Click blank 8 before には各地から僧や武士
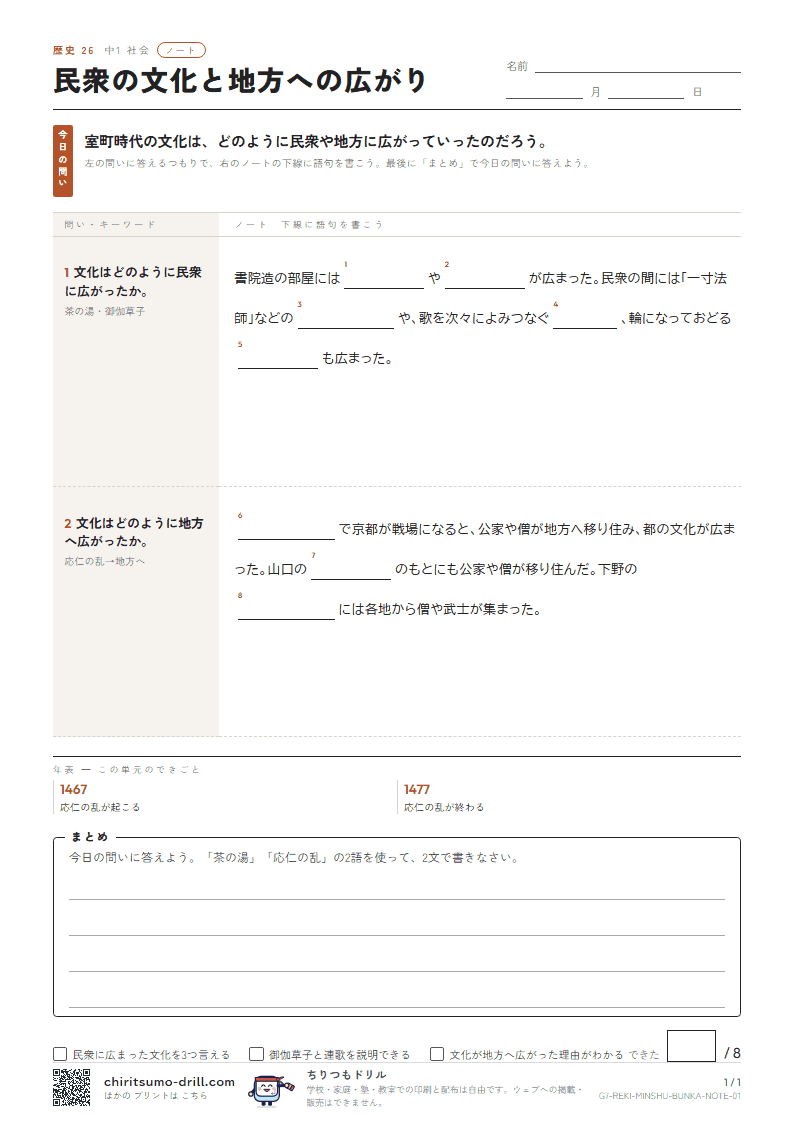This screenshot has height=1123, width=794. (x=286, y=610)
